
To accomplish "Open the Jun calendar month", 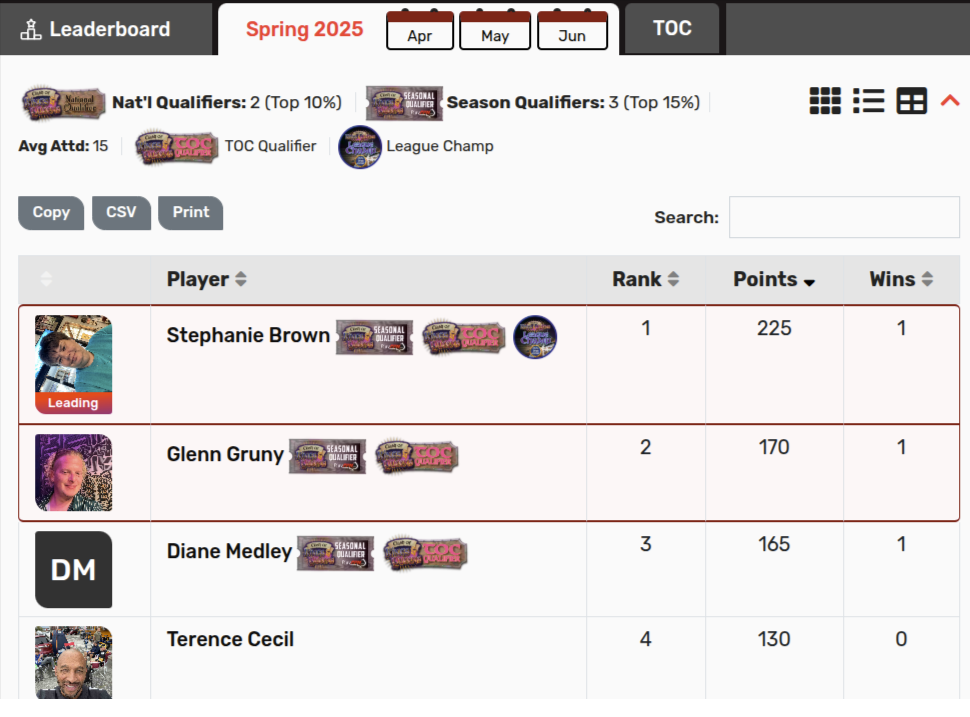I will (572, 31).
